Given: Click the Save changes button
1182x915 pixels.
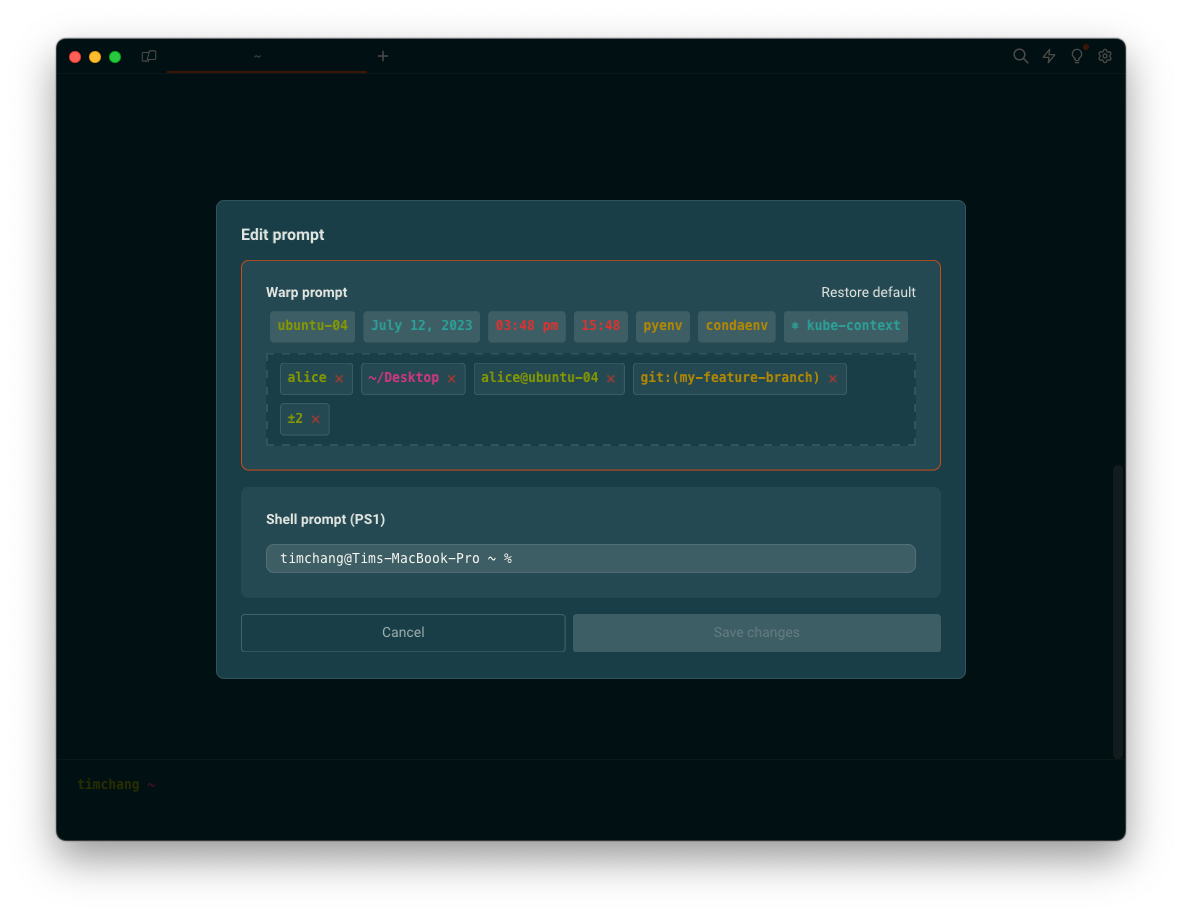Looking at the screenshot, I should (756, 632).
